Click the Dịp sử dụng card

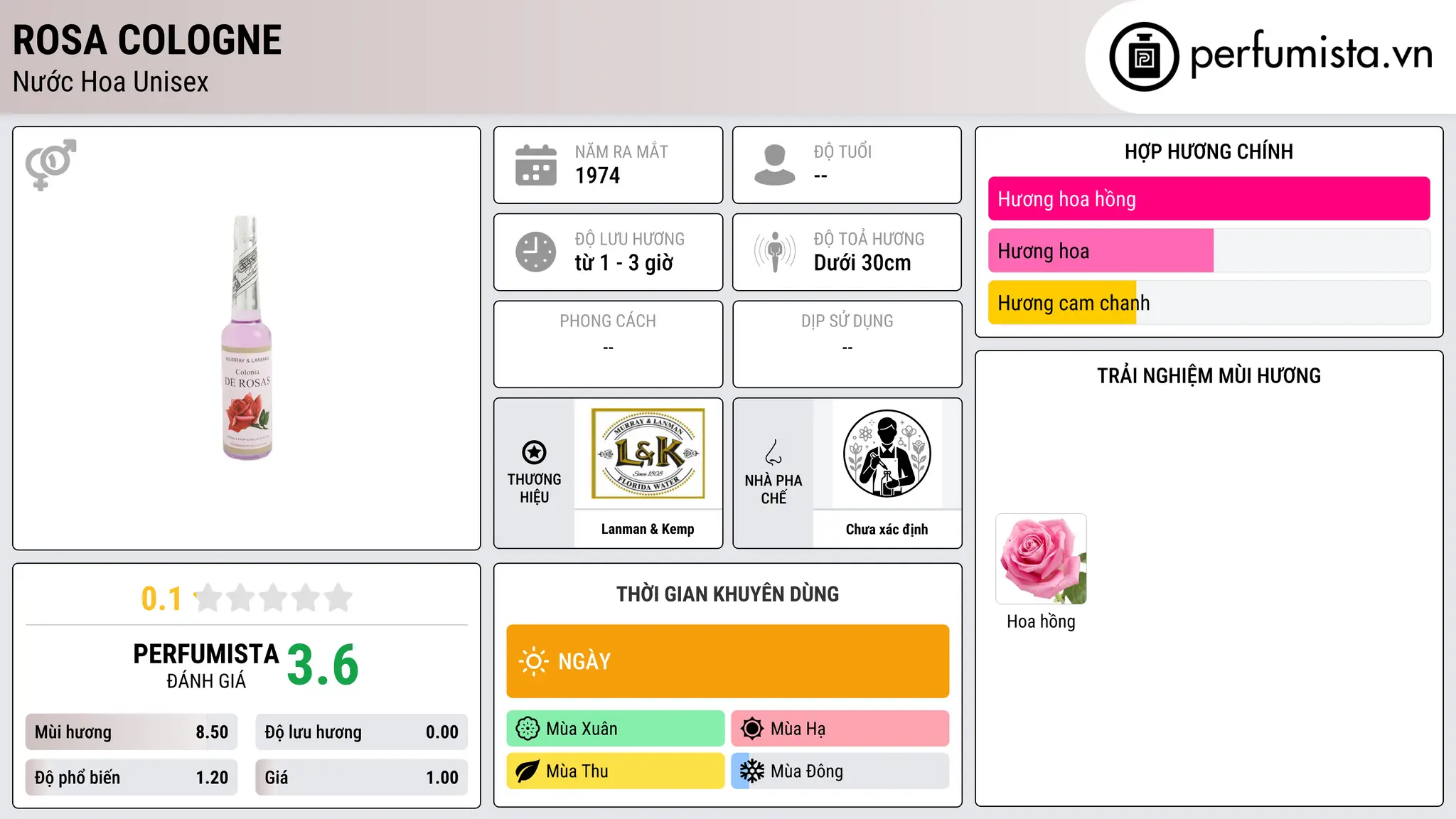(x=847, y=344)
